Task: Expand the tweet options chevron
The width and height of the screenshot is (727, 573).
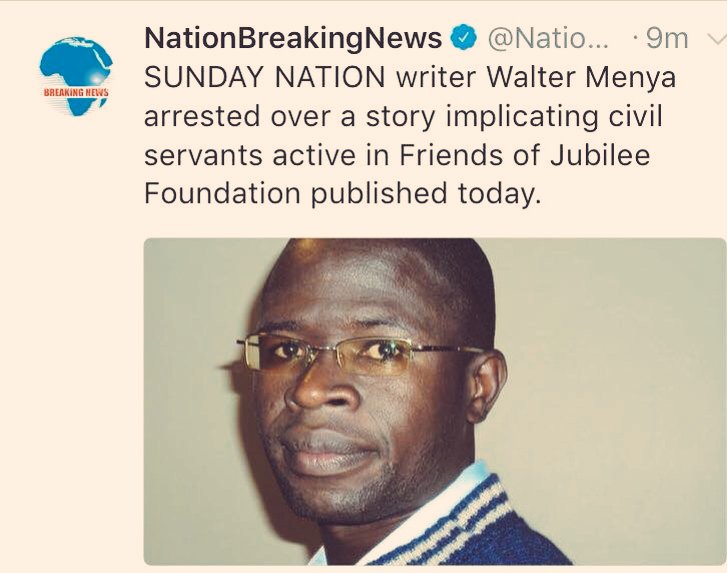Action: (717, 38)
